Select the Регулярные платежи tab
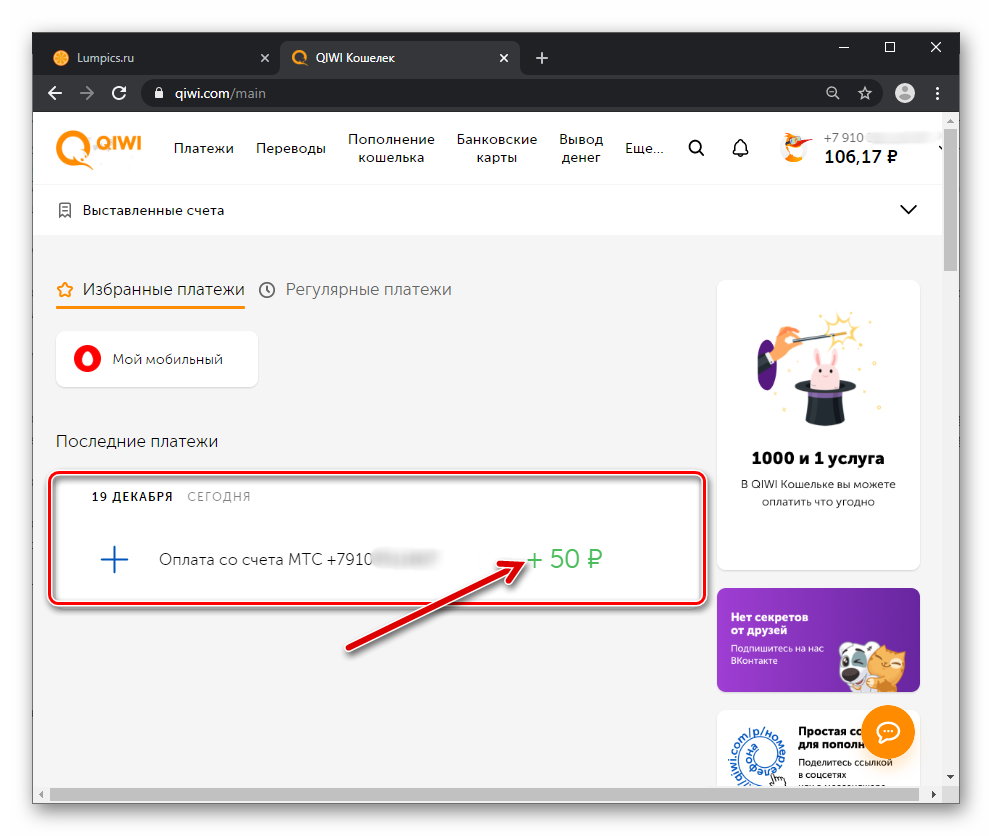Viewport: 992px width, 836px height. (356, 290)
